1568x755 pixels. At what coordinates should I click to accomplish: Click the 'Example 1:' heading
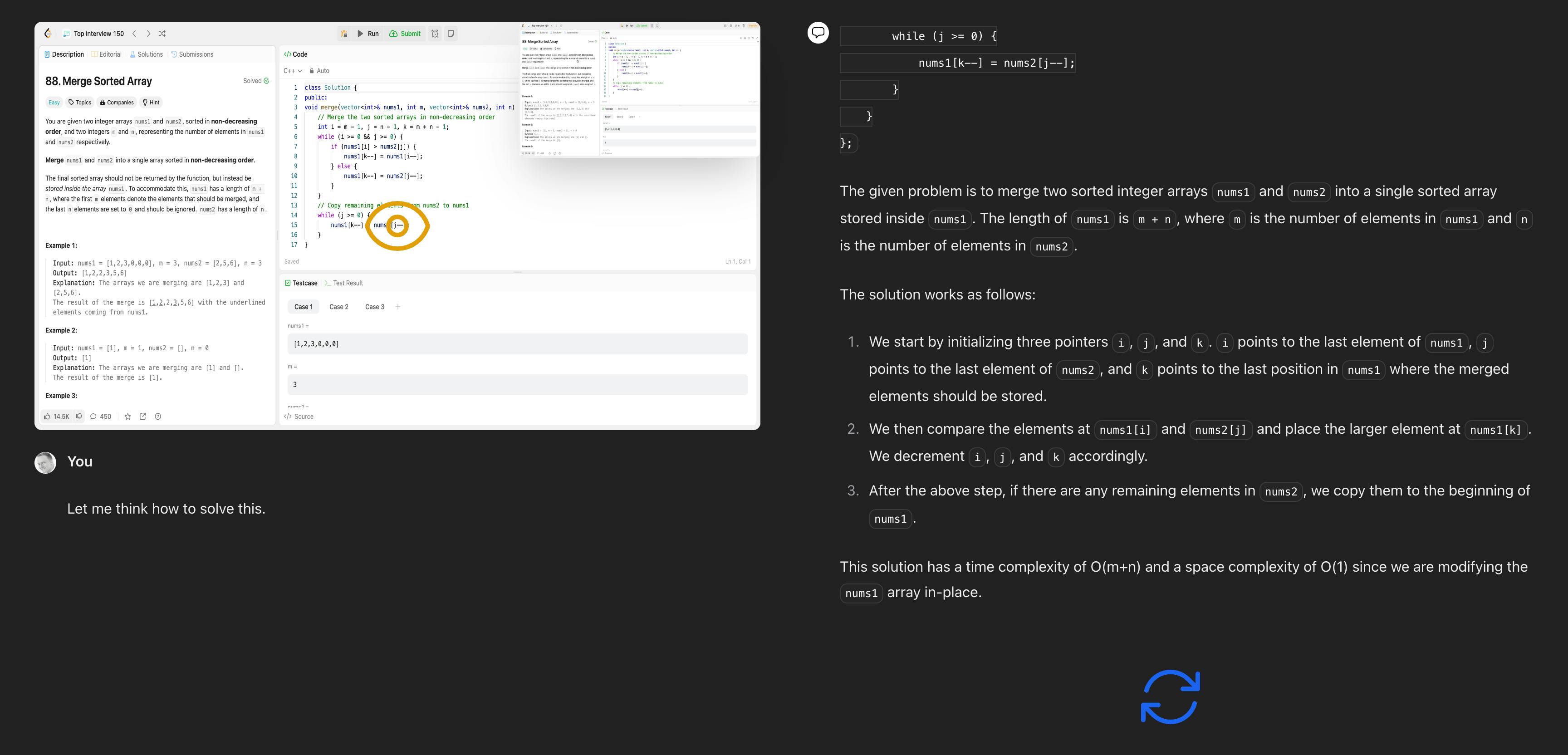(x=62, y=245)
